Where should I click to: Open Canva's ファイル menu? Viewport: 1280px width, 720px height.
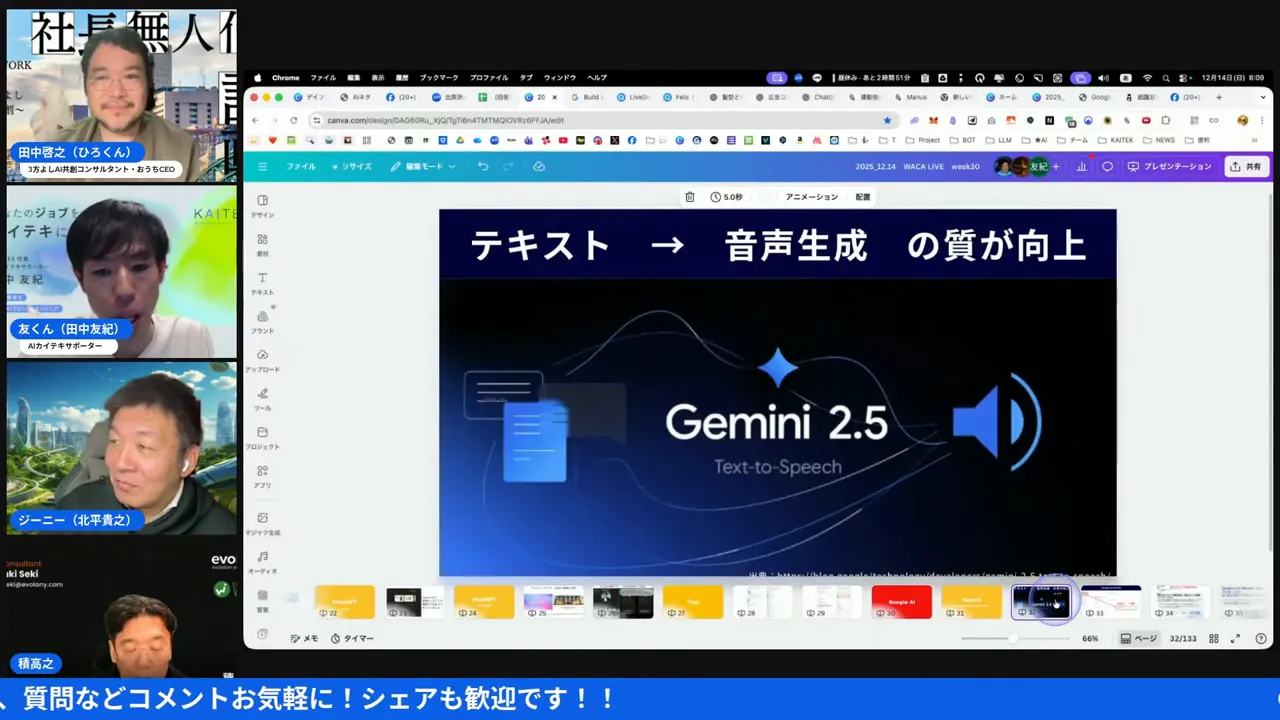click(300, 166)
